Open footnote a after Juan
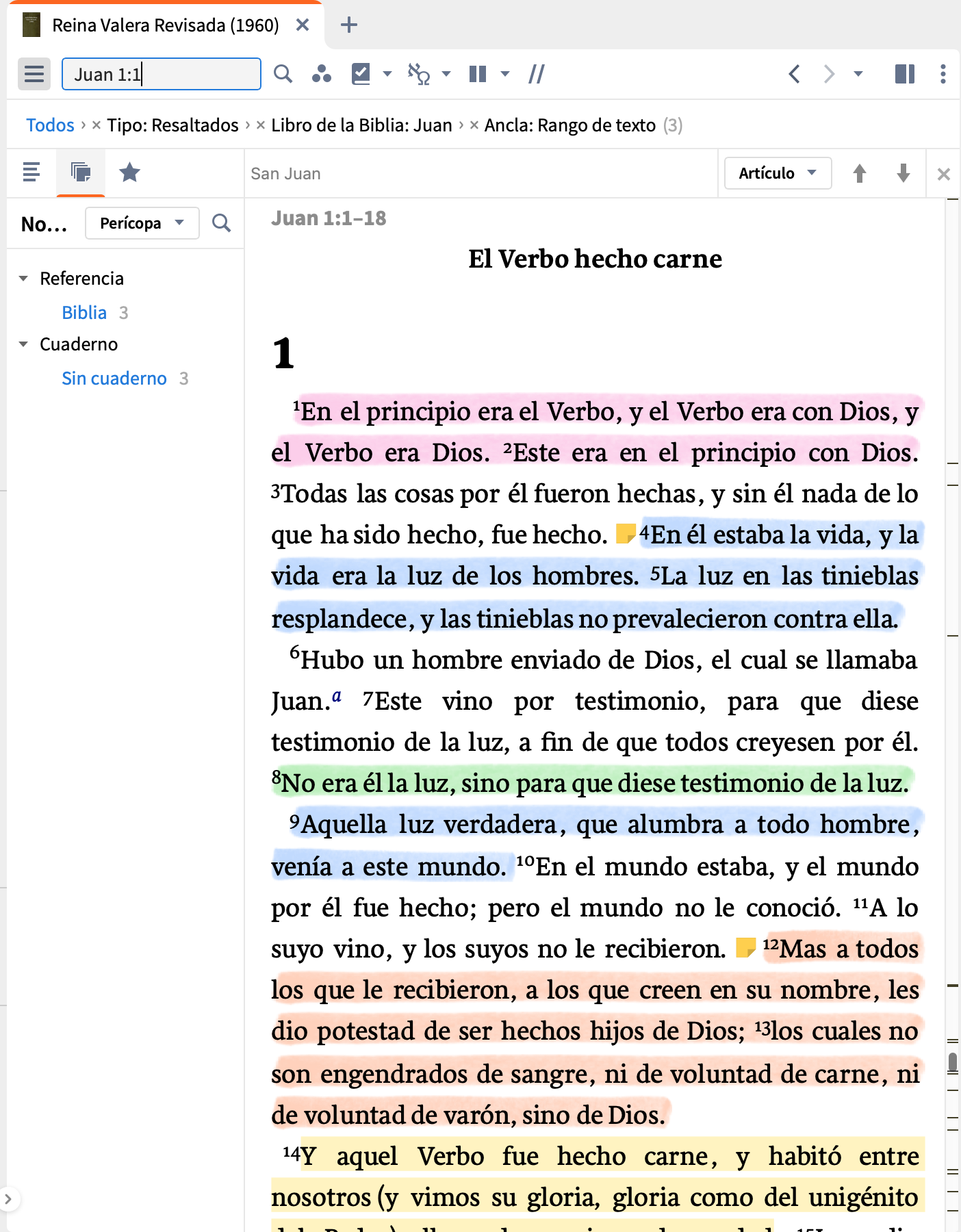961x1232 pixels. (337, 696)
